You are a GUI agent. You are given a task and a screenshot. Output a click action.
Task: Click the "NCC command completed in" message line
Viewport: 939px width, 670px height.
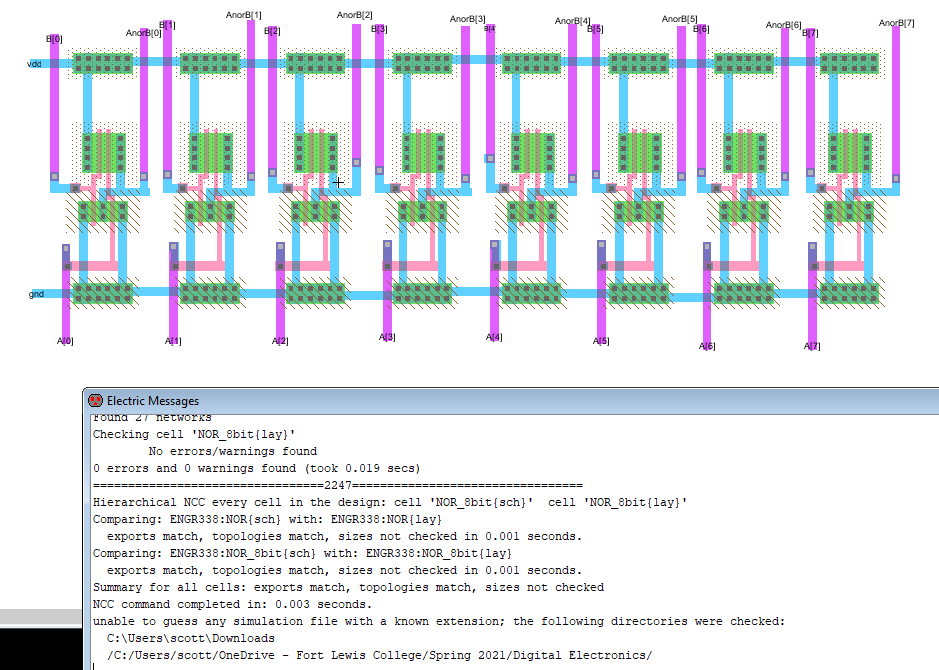pyautogui.click(x=232, y=604)
